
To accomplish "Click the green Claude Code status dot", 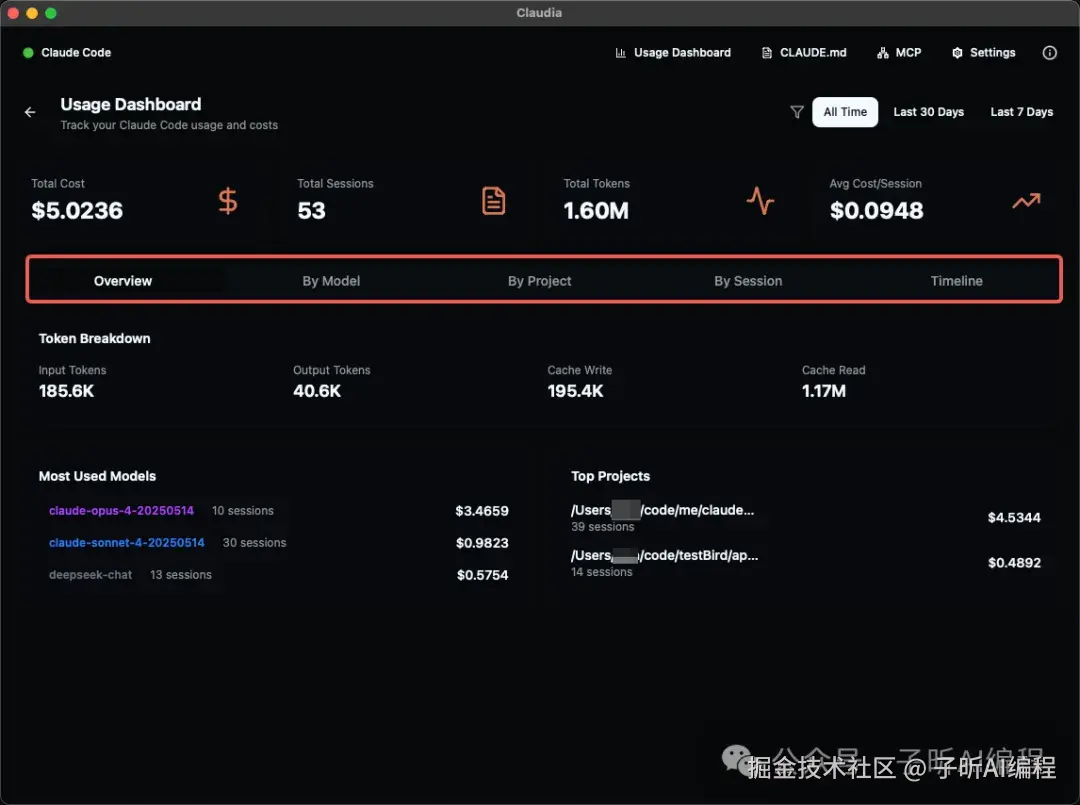I will point(28,53).
